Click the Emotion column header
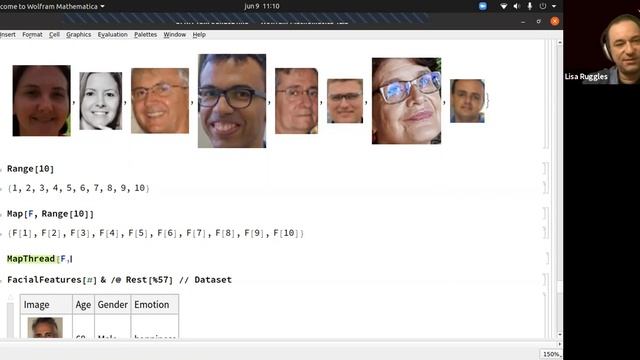The image size is (640, 360). (x=155, y=304)
